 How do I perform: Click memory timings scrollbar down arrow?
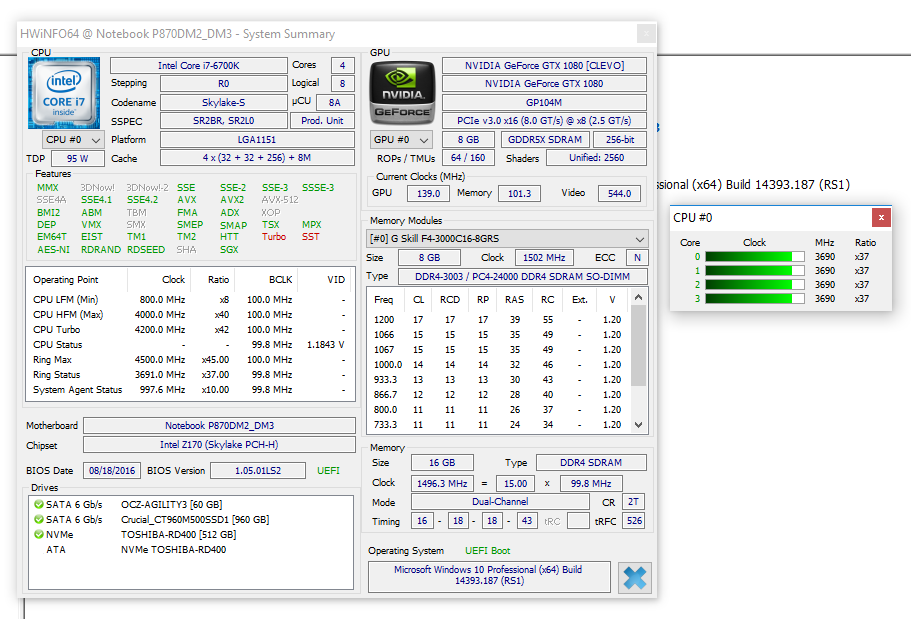(639, 425)
